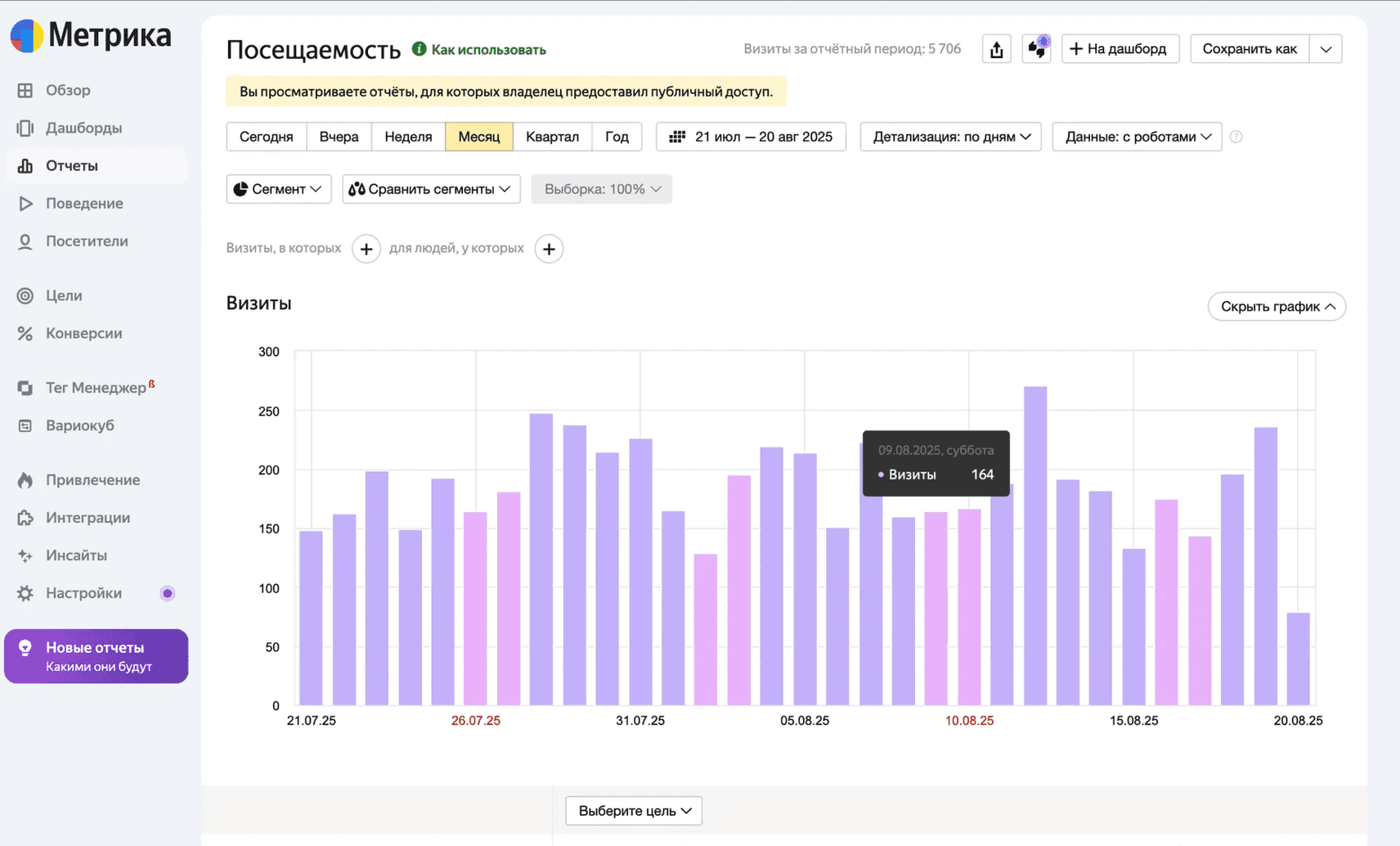Click the date range 21 июл — 20 авг 2025
The image size is (1400, 846).
751,137
